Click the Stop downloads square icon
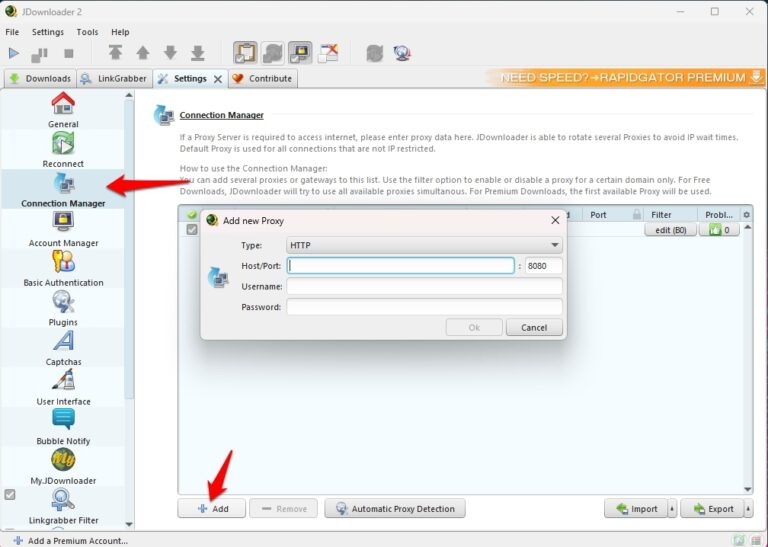Viewport: 768px width, 547px height. click(x=68, y=53)
